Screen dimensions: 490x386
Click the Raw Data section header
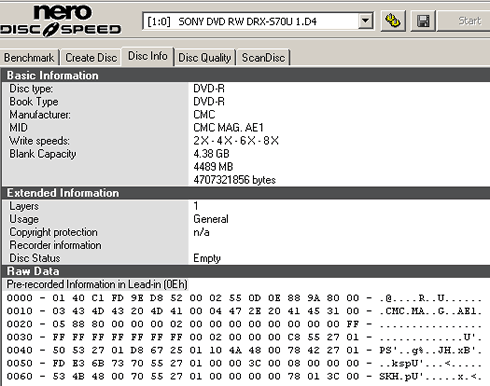click(x=245, y=271)
